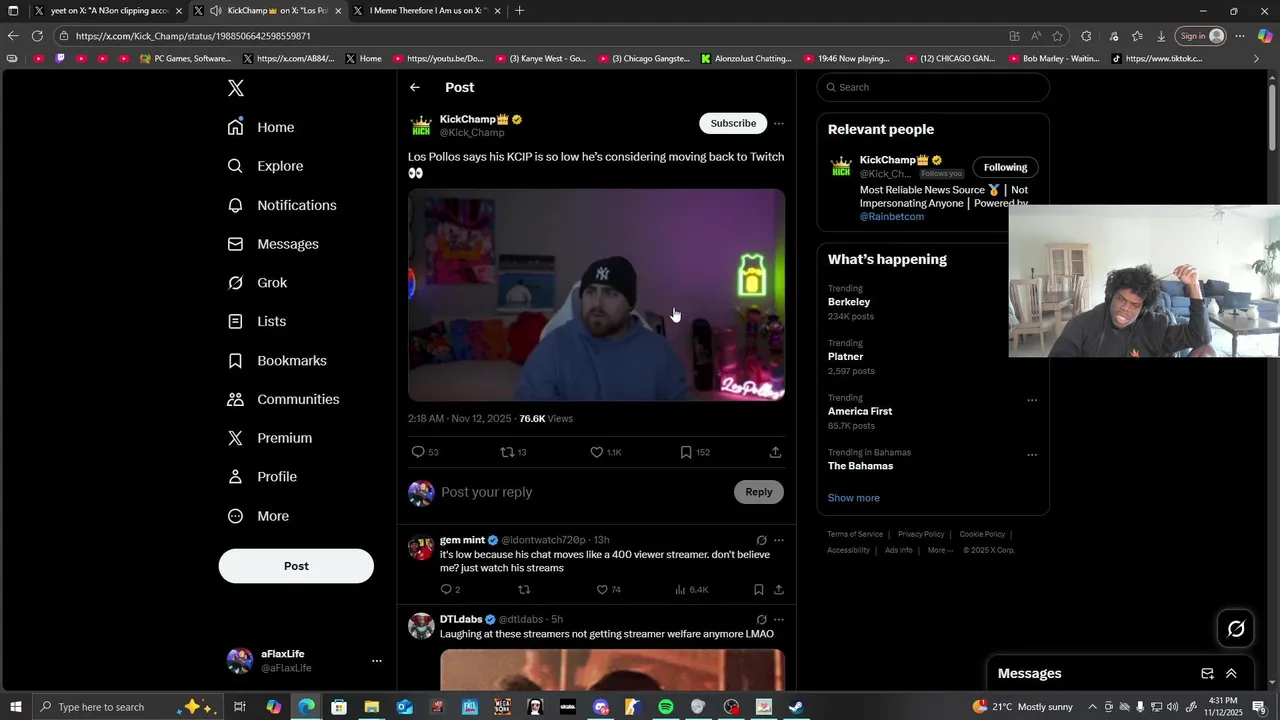
Task: Go to Home in sidebar
Action: coord(261,127)
